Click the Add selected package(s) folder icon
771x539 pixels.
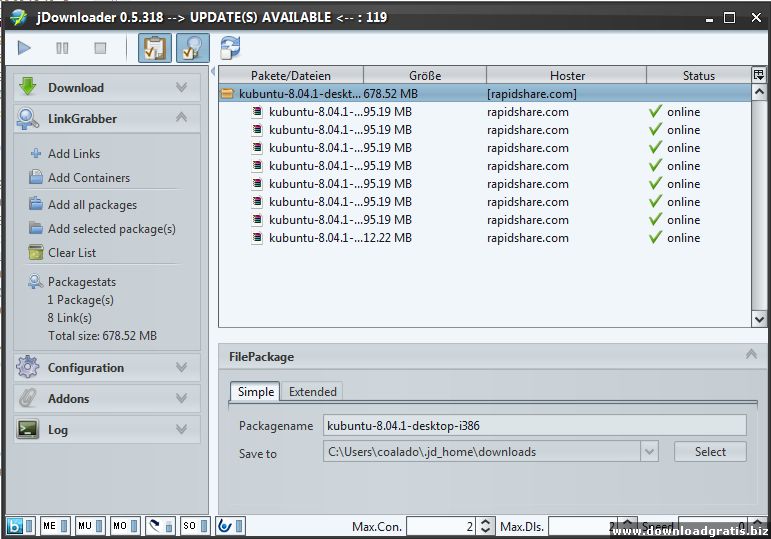[x=36, y=228]
